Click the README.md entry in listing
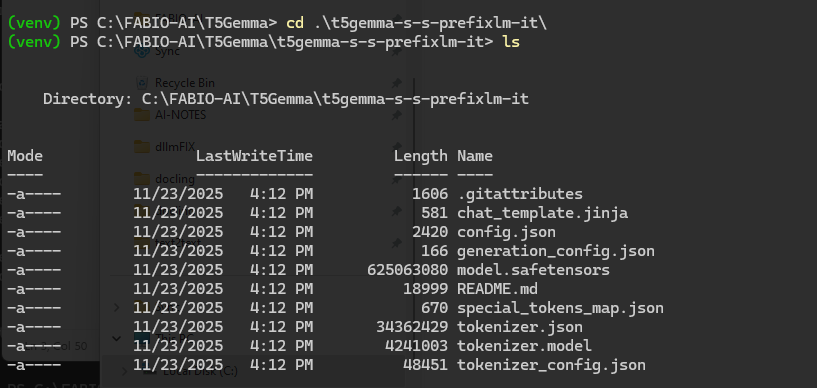 click(x=497, y=289)
